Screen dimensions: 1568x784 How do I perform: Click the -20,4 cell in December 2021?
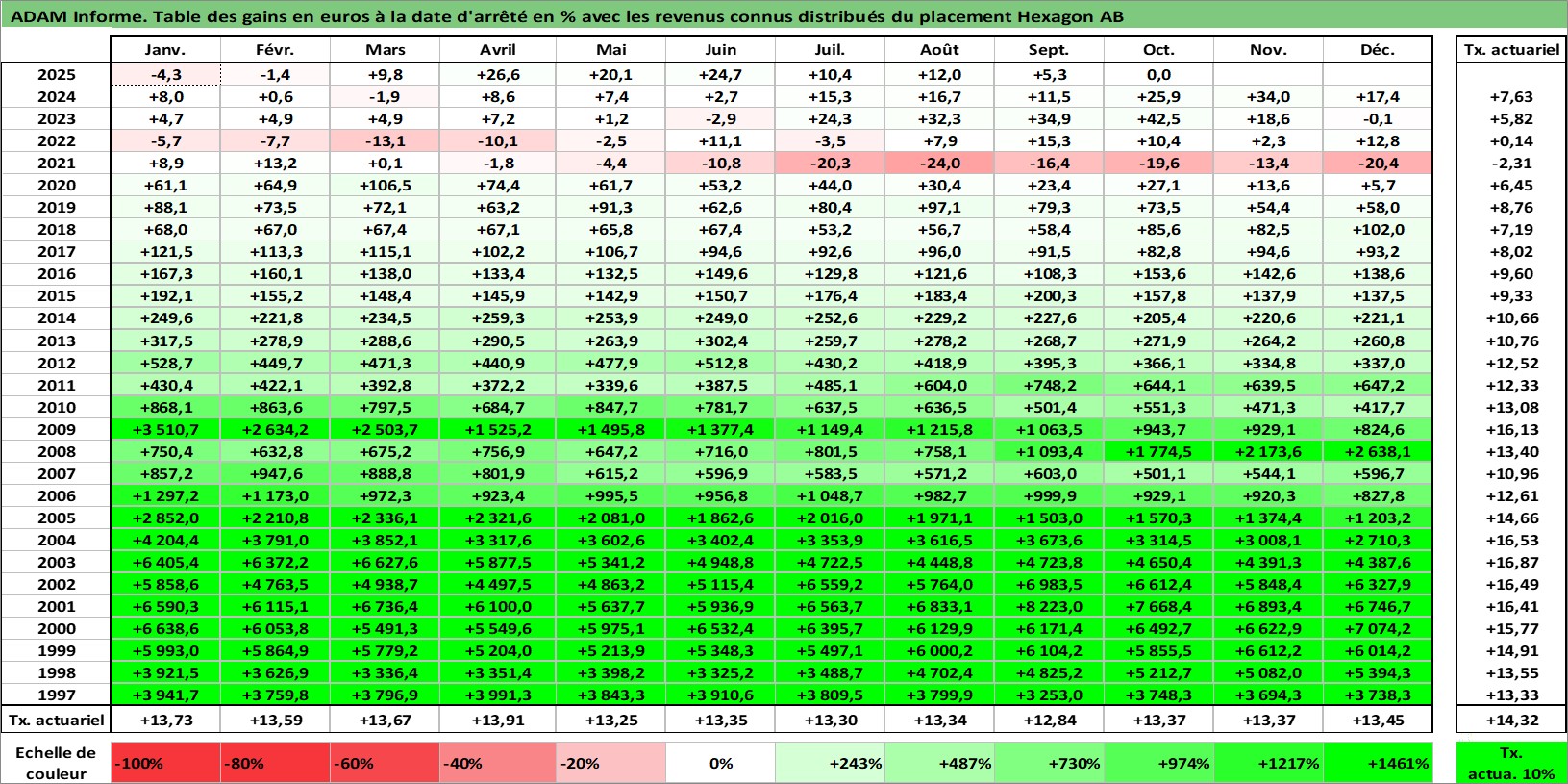coord(1378,164)
